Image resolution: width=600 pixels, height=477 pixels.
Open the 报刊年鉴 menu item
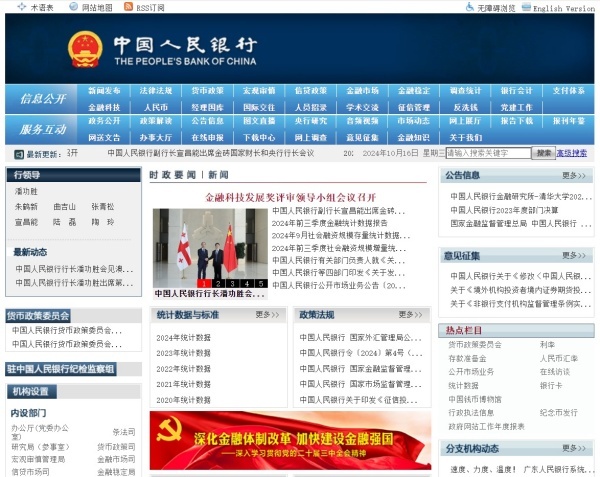click(x=569, y=121)
